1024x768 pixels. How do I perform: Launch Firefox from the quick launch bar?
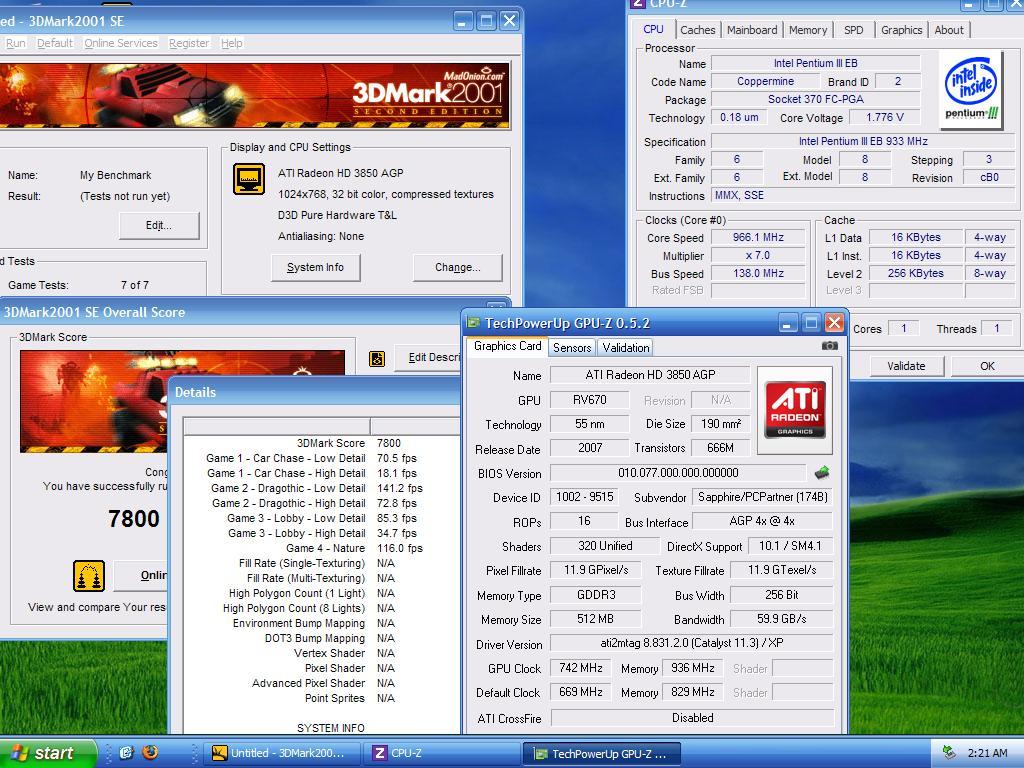(150, 752)
